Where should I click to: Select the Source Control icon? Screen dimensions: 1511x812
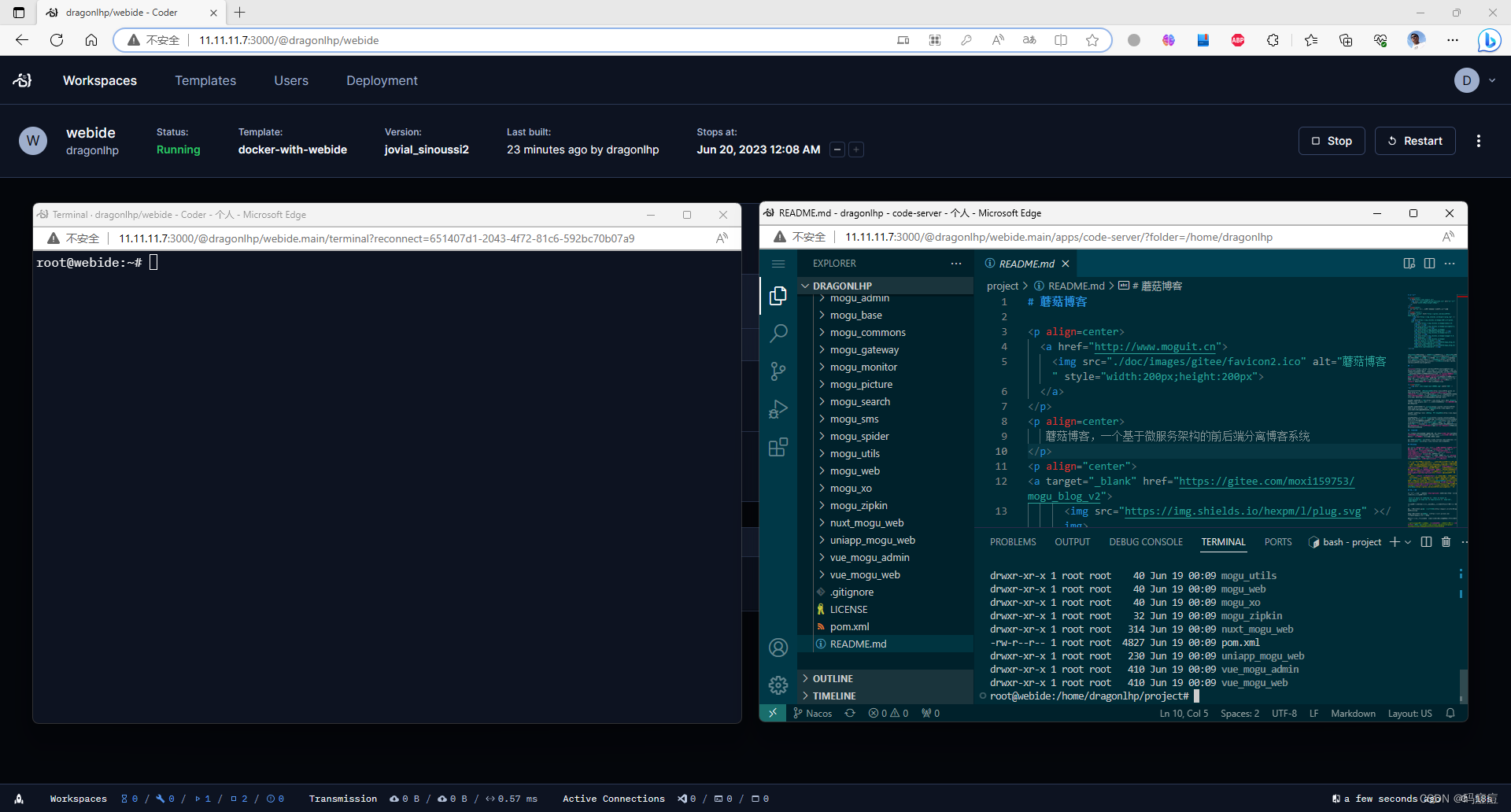(778, 371)
